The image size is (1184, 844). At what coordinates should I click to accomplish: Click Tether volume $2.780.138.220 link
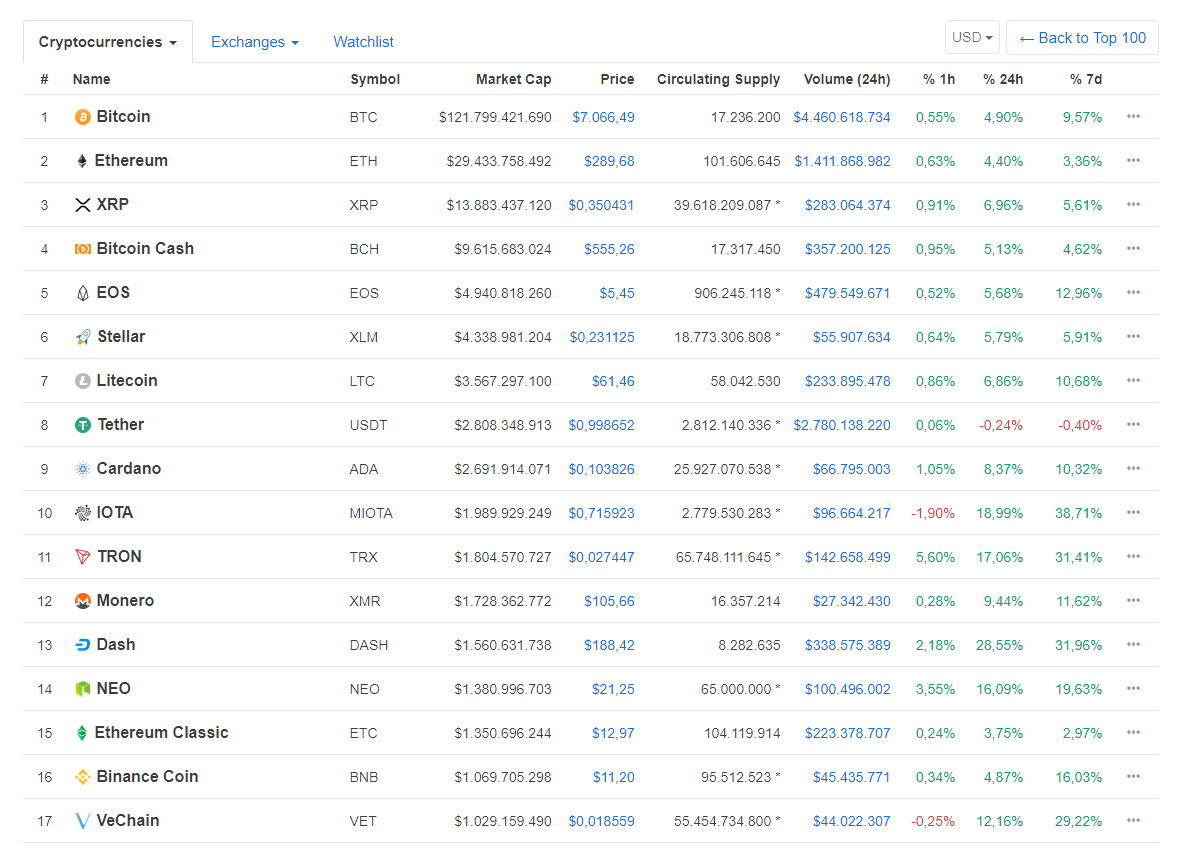[842, 426]
